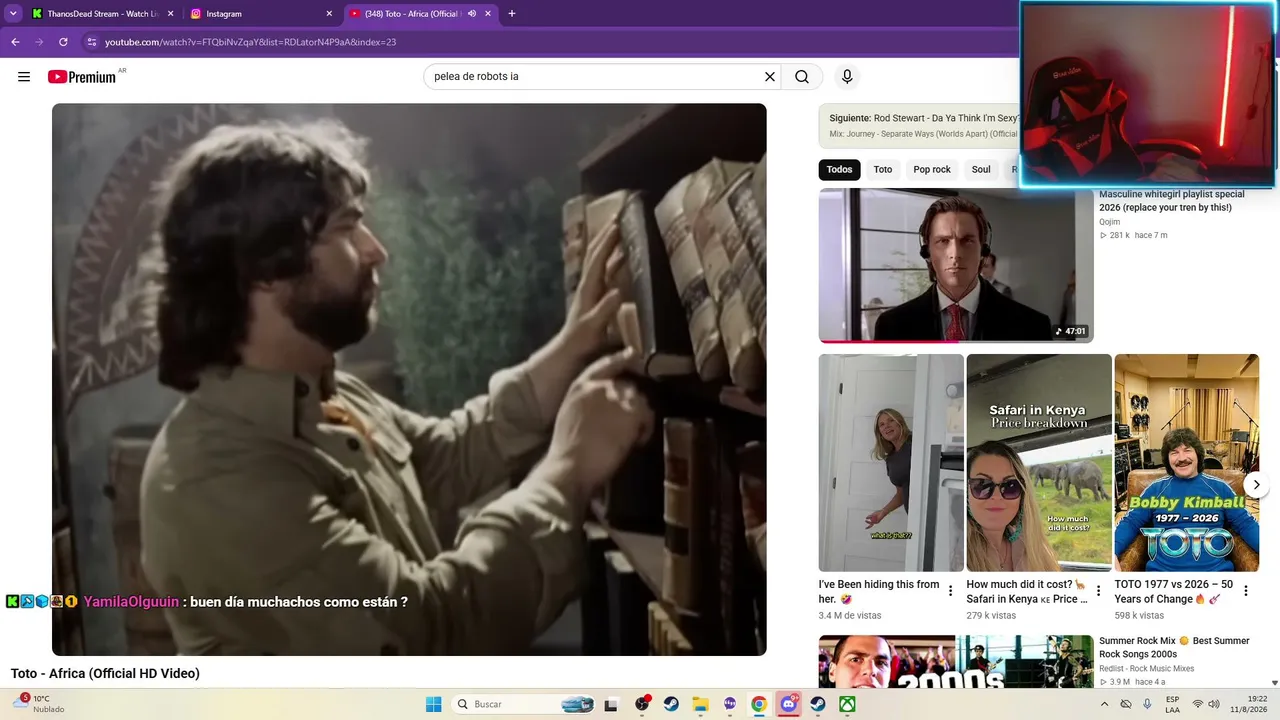Open the volume tray icon
This screenshot has height=720, width=1280.
[x=1214, y=704]
